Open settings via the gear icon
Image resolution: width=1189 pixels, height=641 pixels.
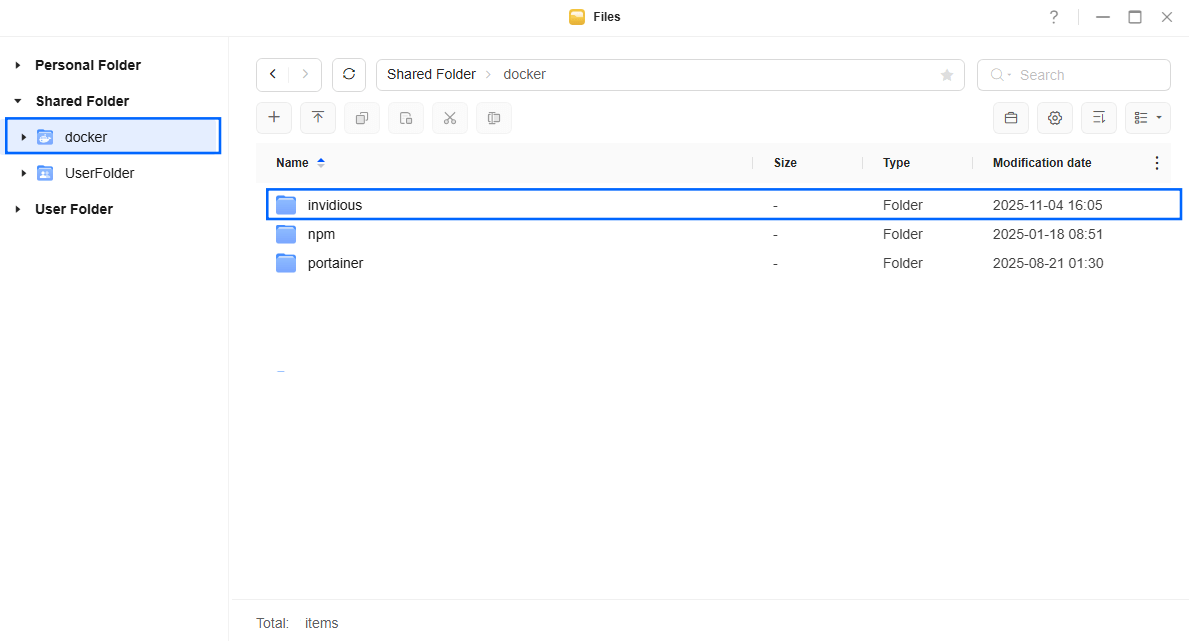click(x=1054, y=118)
